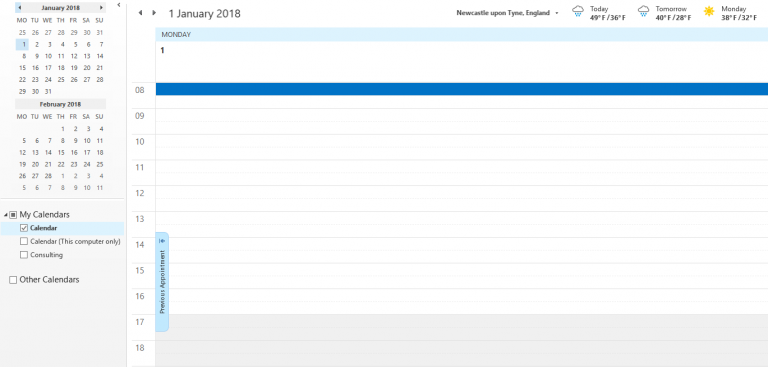768x367 pixels.
Task: Open the Newcastle upon Tyne location dropdown
Action: (557, 13)
